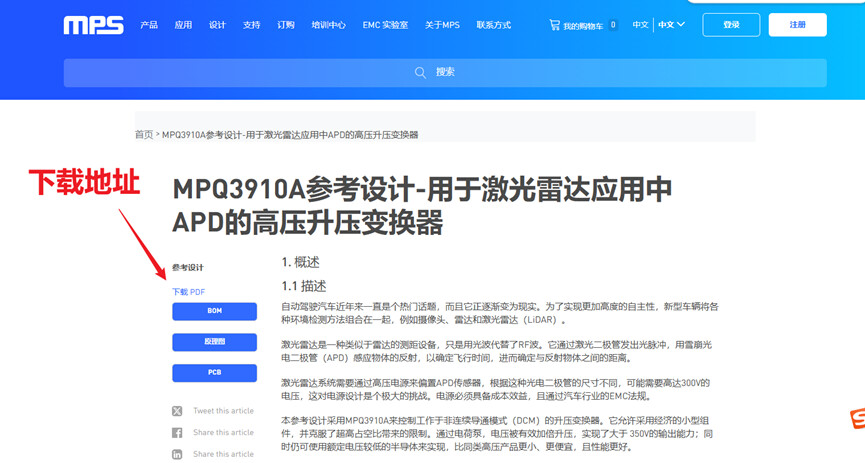Open the 设计 navigation menu
This screenshot has height=463, width=865.
click(217, 25)
